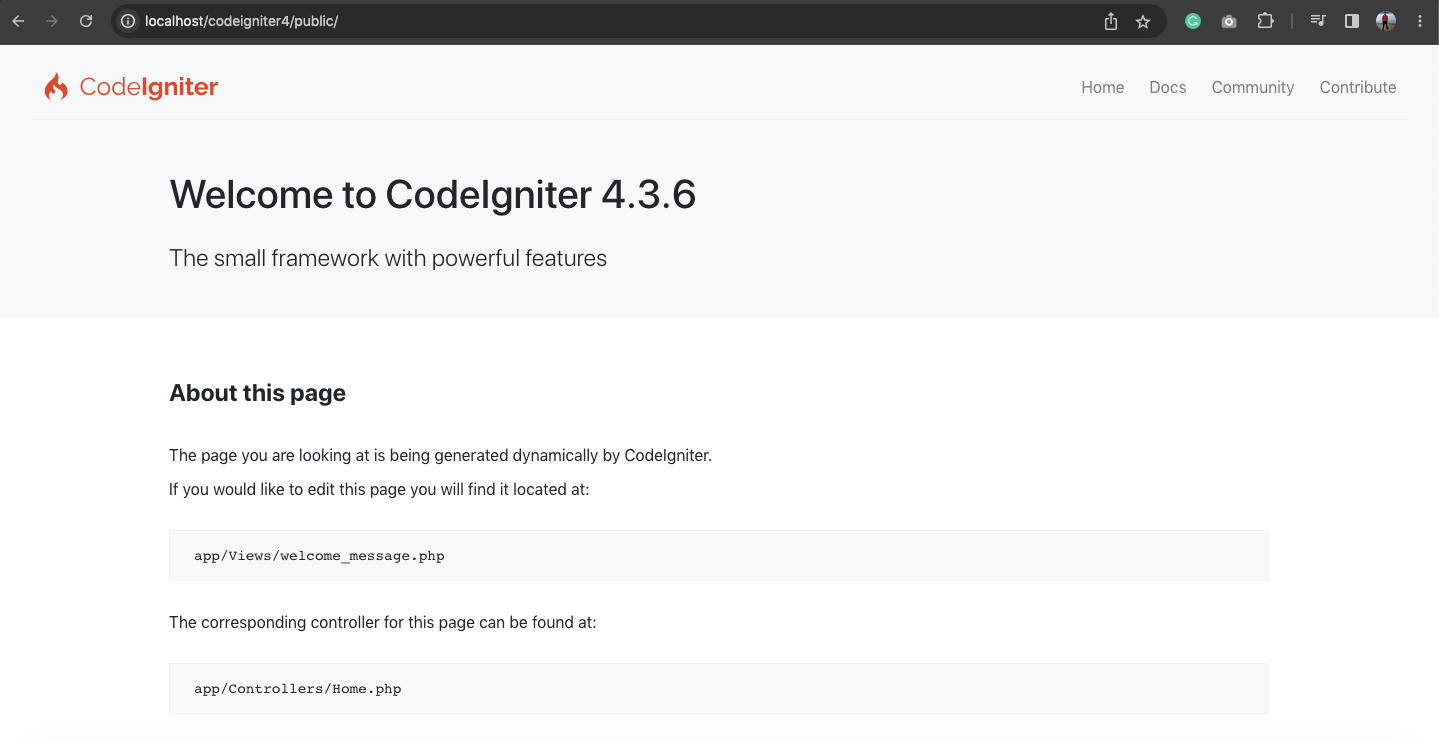Image resolution: width=1439 pixels, height=741 pixels.
Task: Click the browser forward arrow
Action: 52,21
